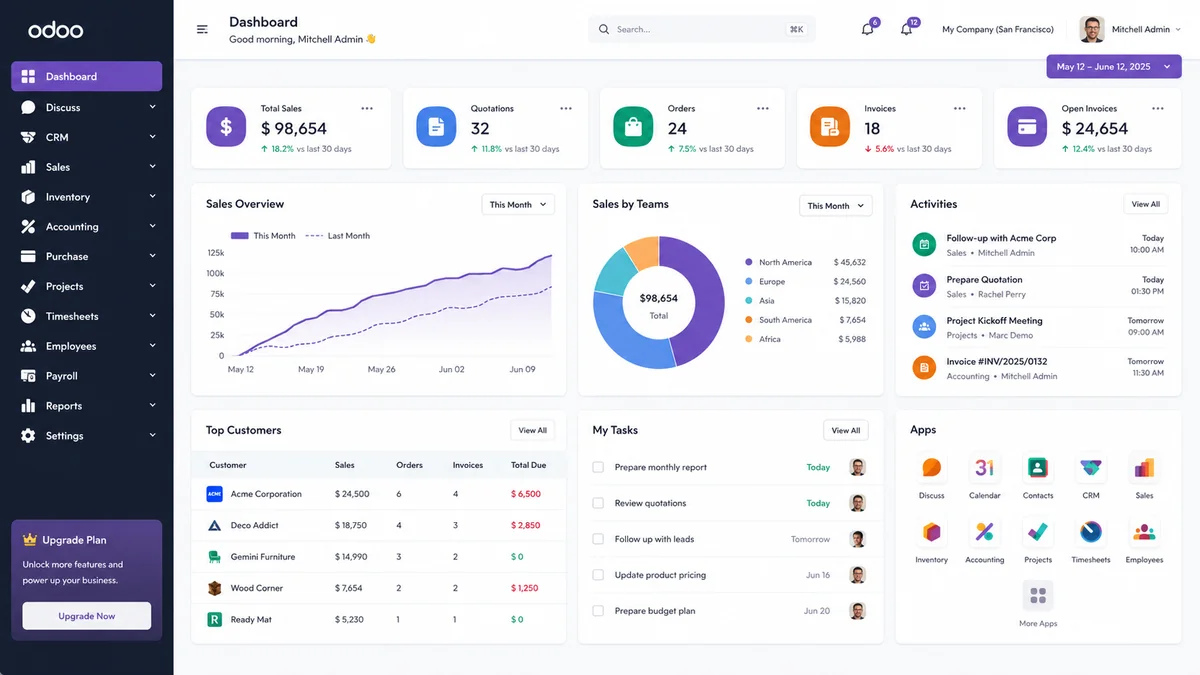Screen dimensions: 1200x675
Task: Click the Deco Addict total due $ 2,850
Action: (x=525, y=525)
